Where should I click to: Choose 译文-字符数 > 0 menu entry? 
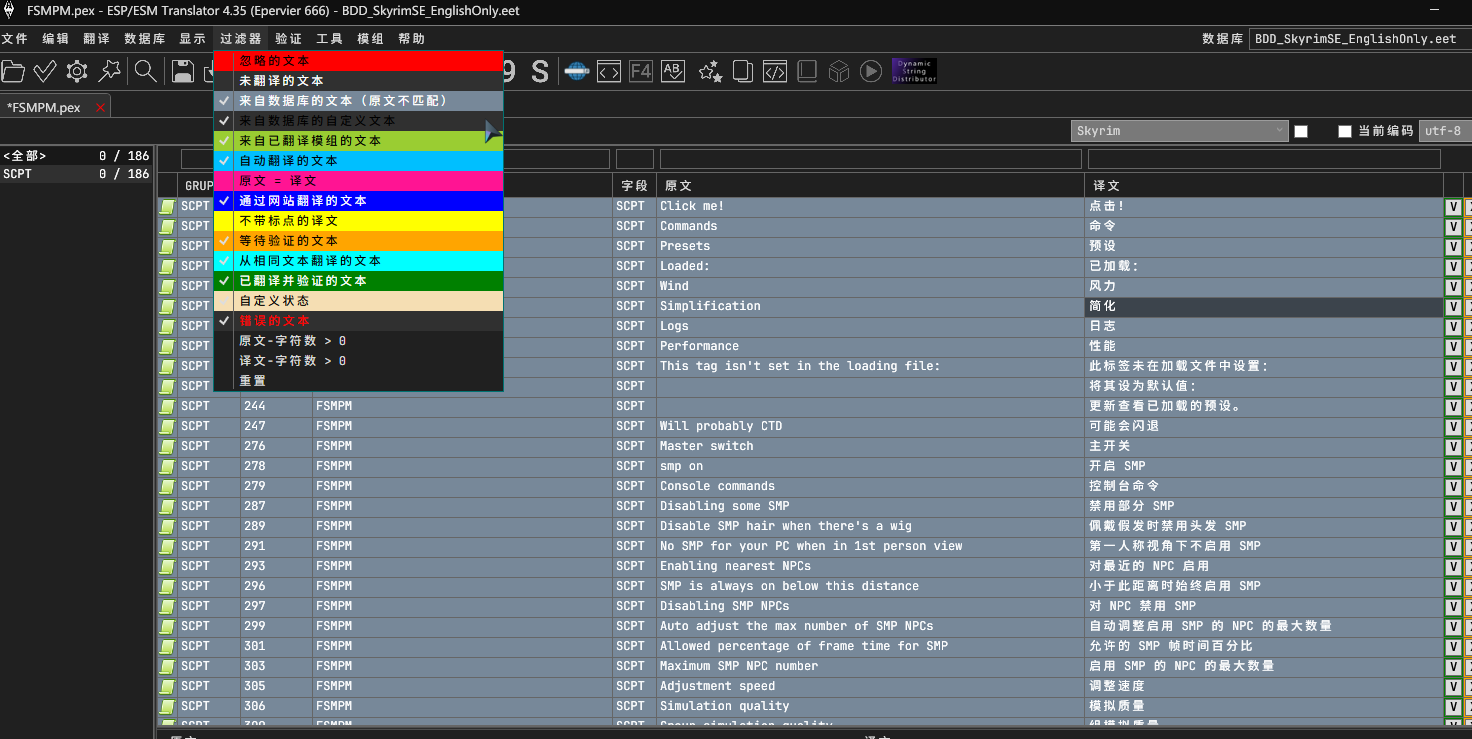[x=358, y=361]
